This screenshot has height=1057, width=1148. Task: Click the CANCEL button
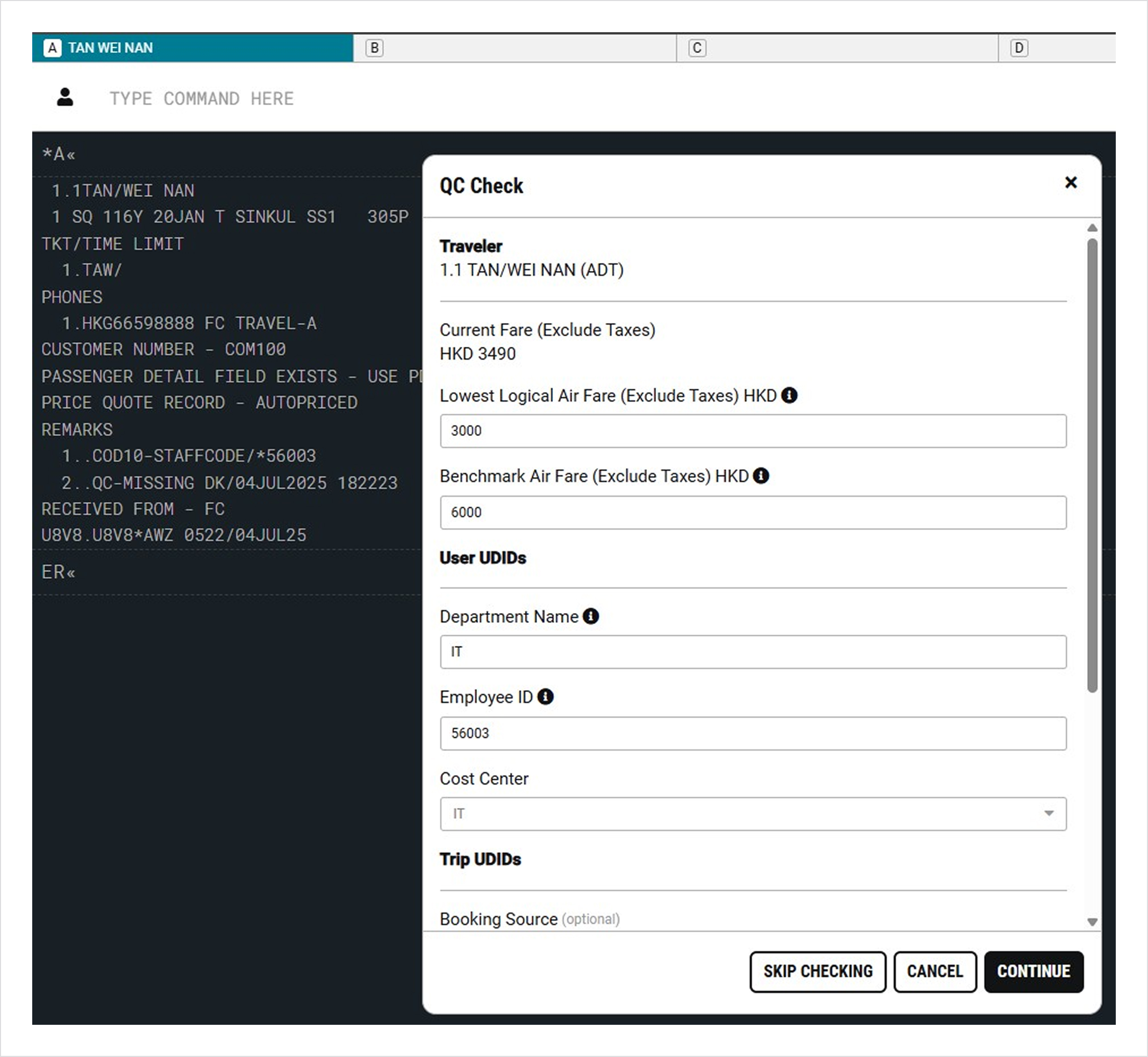(x=935, y=971)
